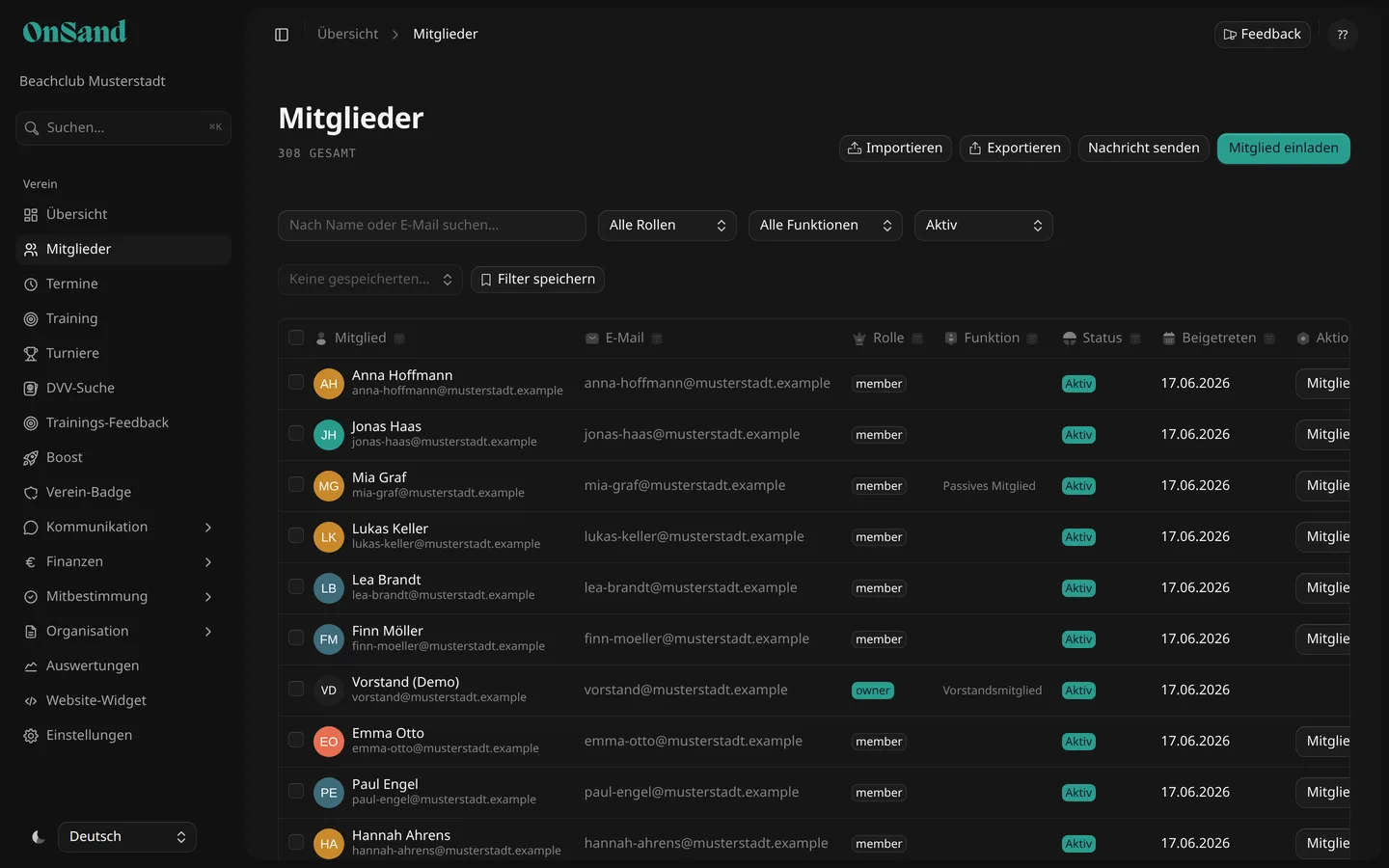Click the Importieren button
1389x868 pixels.
(x=895, y=149)
